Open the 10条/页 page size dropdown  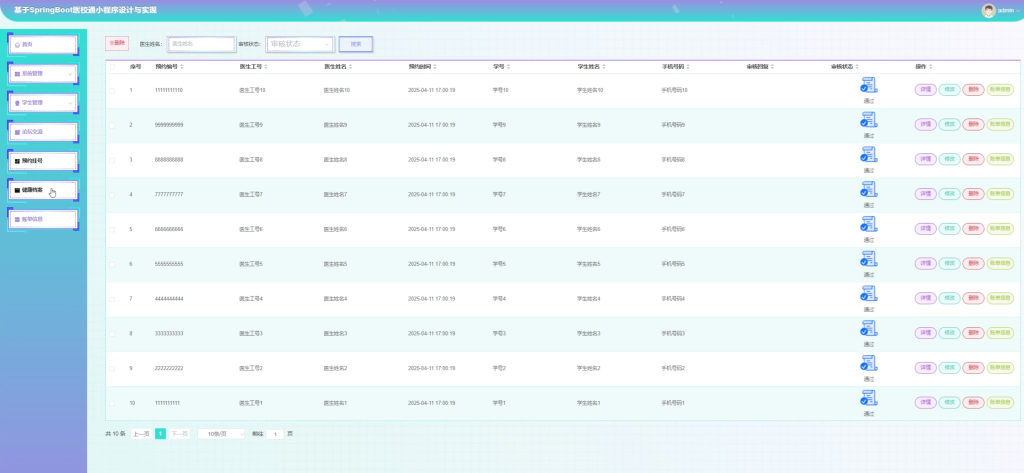click(x=221, y=434)
